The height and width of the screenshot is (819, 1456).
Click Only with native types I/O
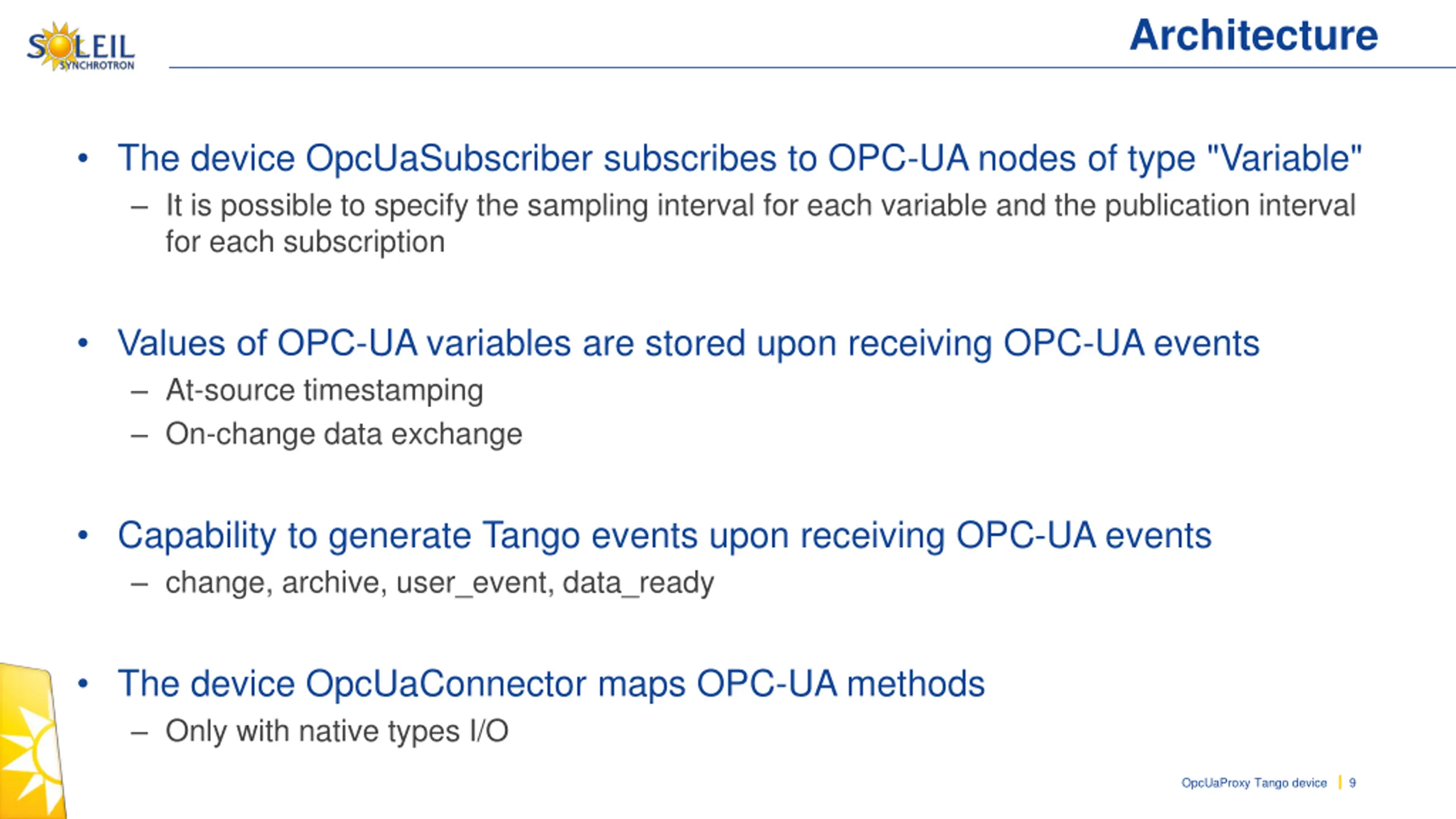click(337, 731)
